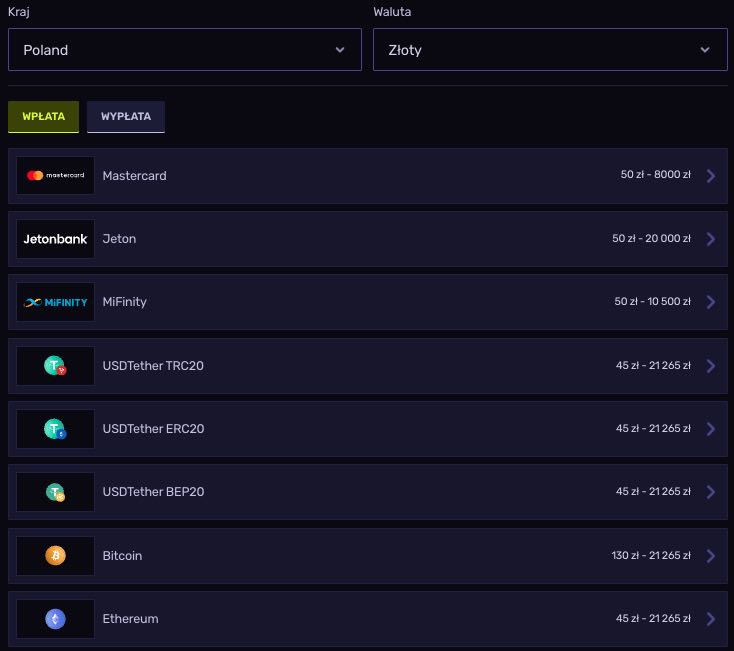Screen dimensions: 734x651
Task: Choose the USDTether BEP20 coin icon
Action: [x=55, y=492]
